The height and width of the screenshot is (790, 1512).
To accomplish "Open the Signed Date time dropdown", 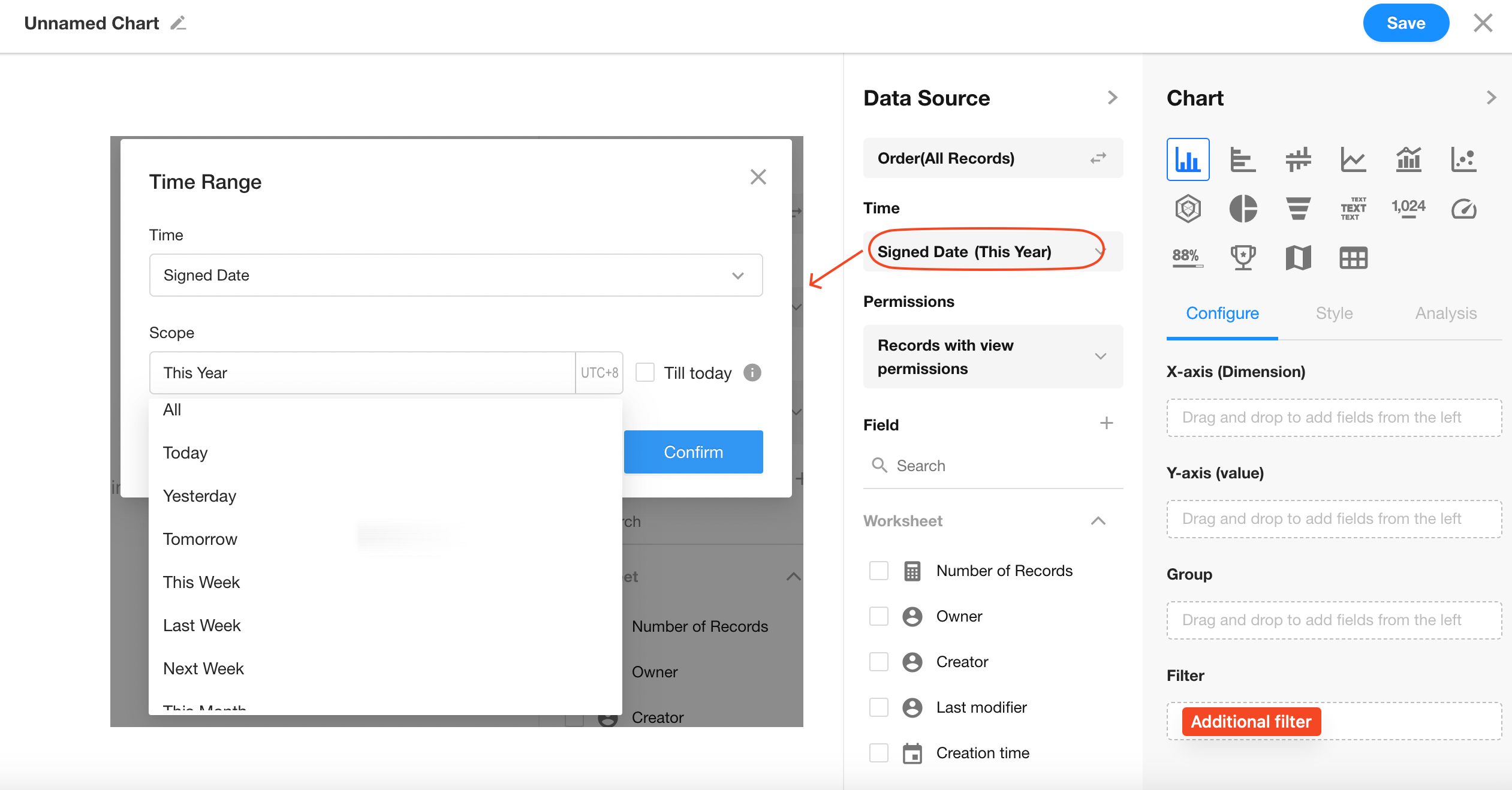I will click(456, 275).
